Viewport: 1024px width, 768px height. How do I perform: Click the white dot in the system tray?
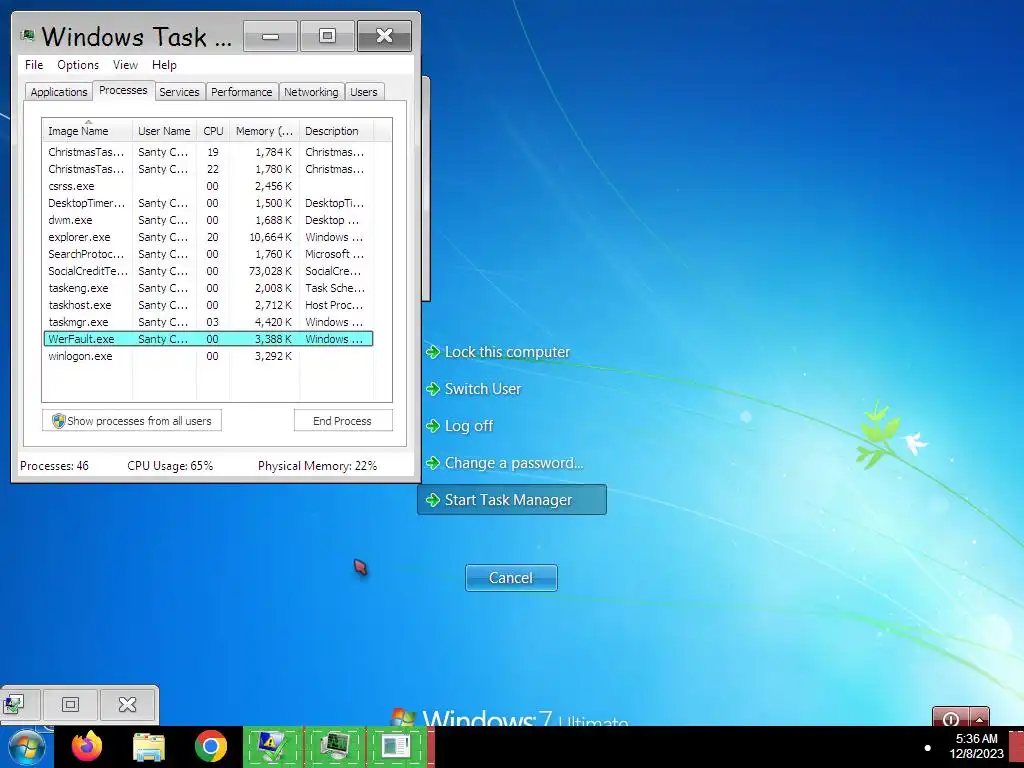(x=927, y=748)
